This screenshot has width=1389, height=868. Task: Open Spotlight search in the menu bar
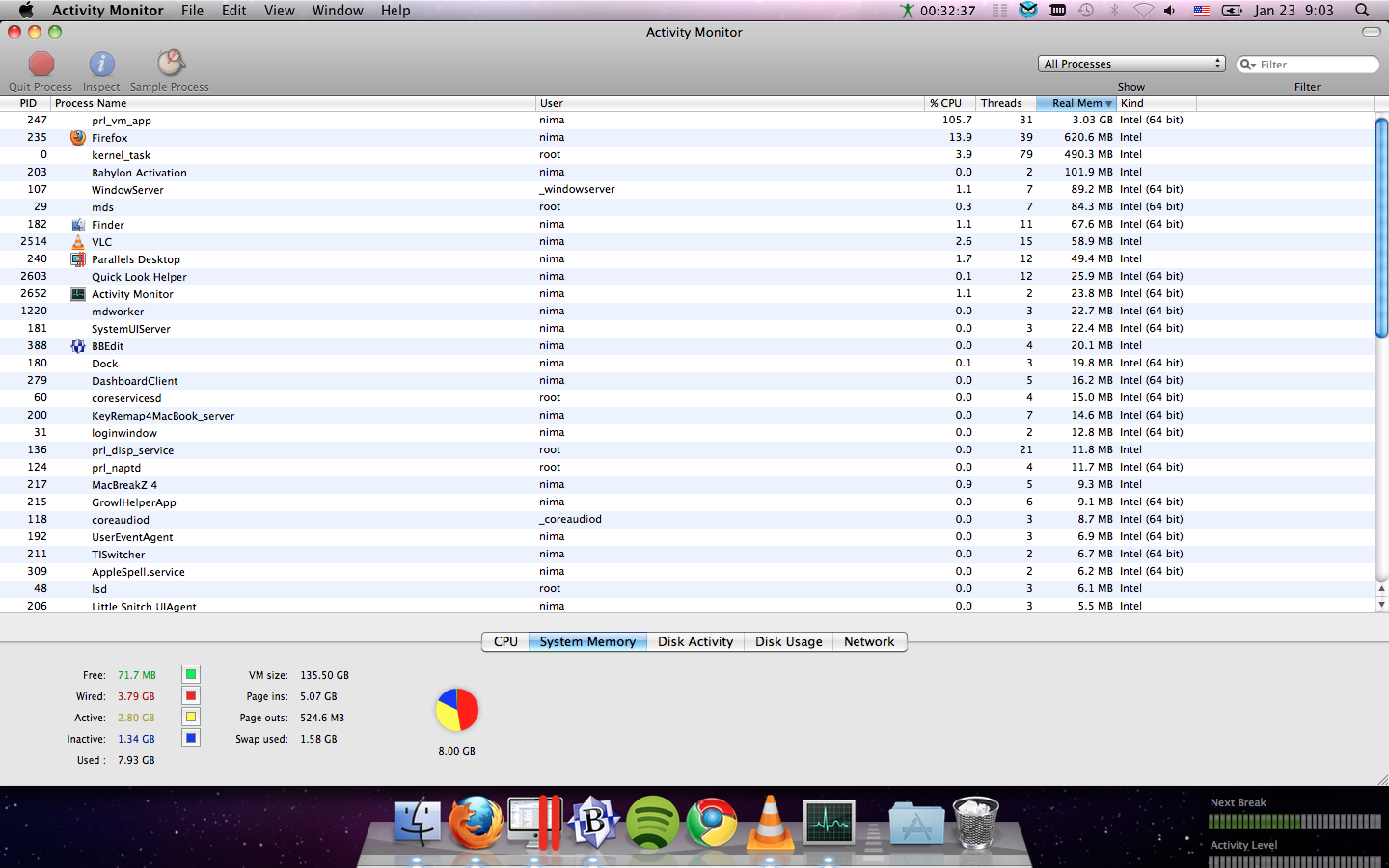1362,10
